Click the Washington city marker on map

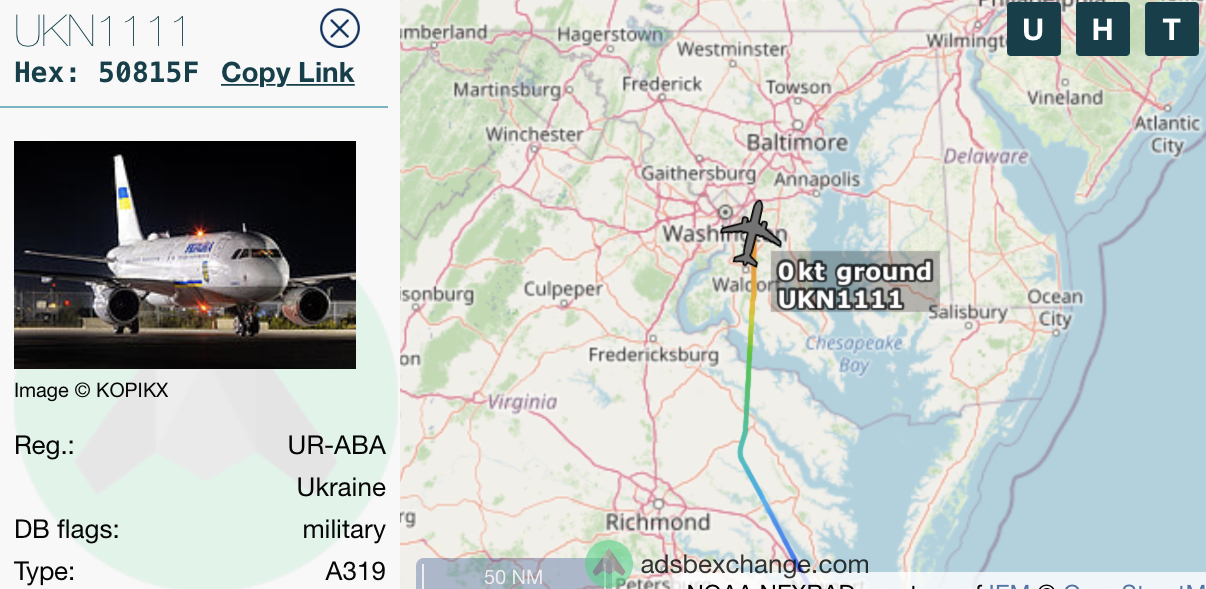[x=724, y=212]
